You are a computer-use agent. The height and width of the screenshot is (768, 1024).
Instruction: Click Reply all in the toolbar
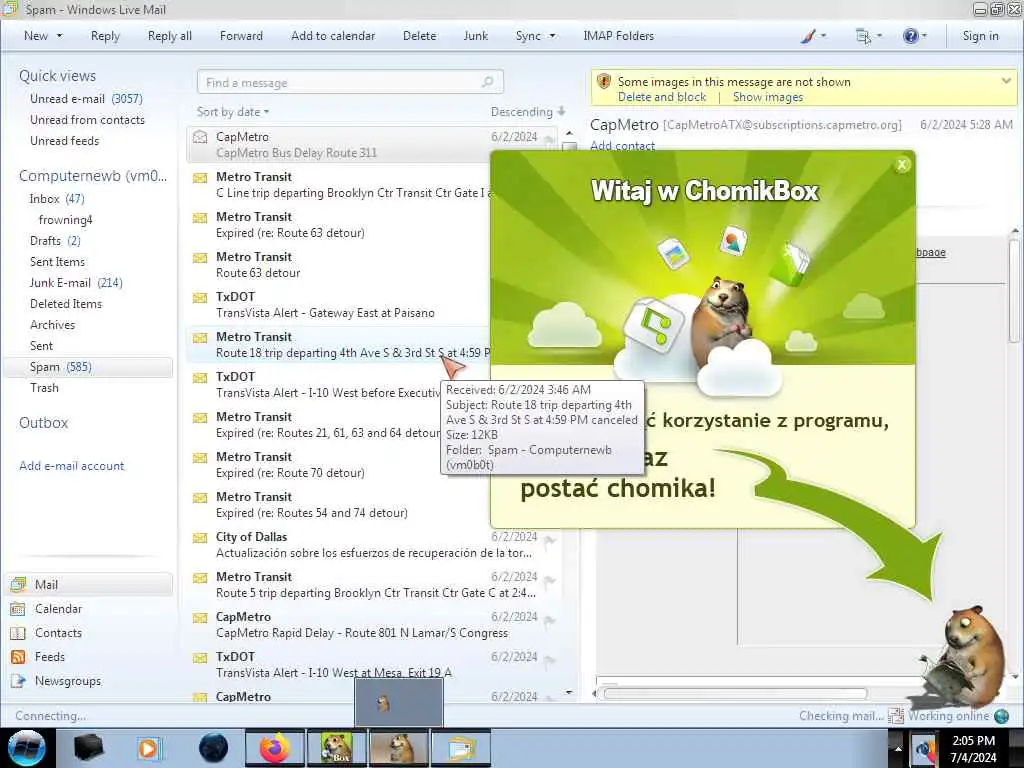(170, 36)
